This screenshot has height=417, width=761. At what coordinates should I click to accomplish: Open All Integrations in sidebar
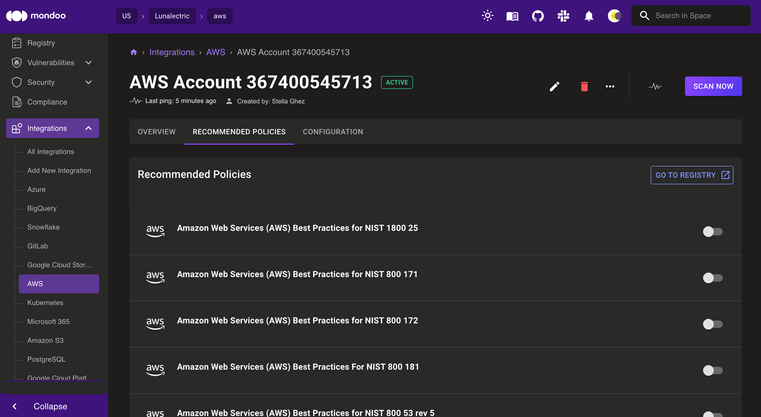tap(50, 151)
